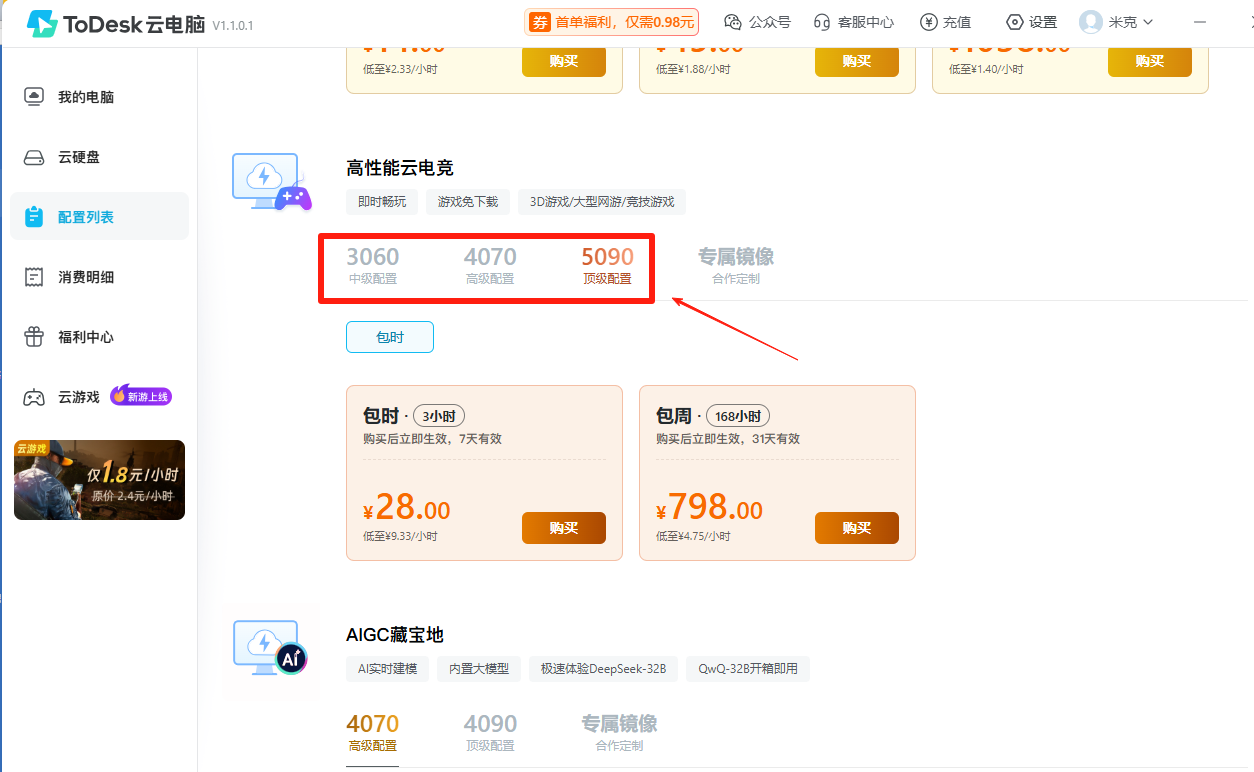Select 4070 高级配置 tab under AIGC藏宝地

373,732
